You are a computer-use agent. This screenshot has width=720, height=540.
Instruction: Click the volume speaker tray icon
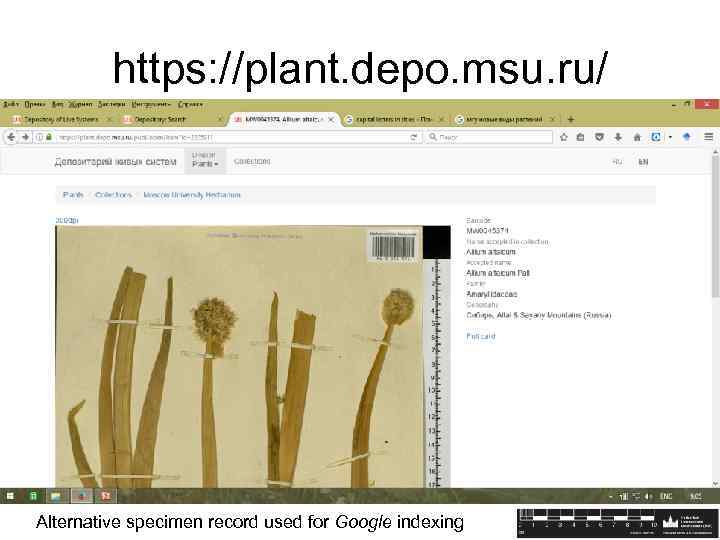tap(648, 496)
